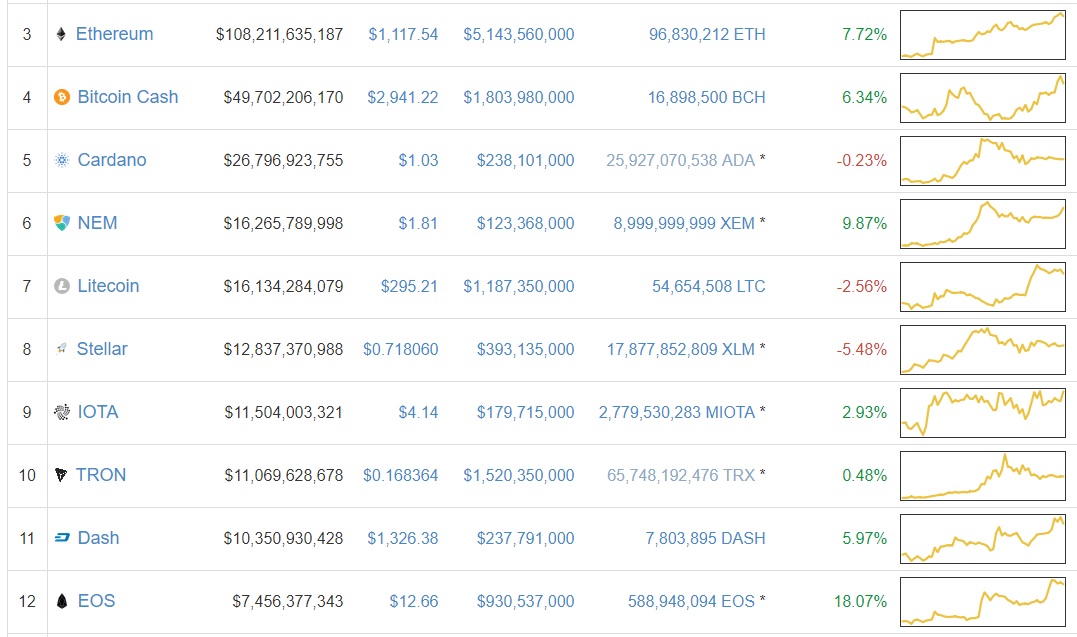
Task: Click supply 65,748,192,476 TRX
Action: coord(681,475)
